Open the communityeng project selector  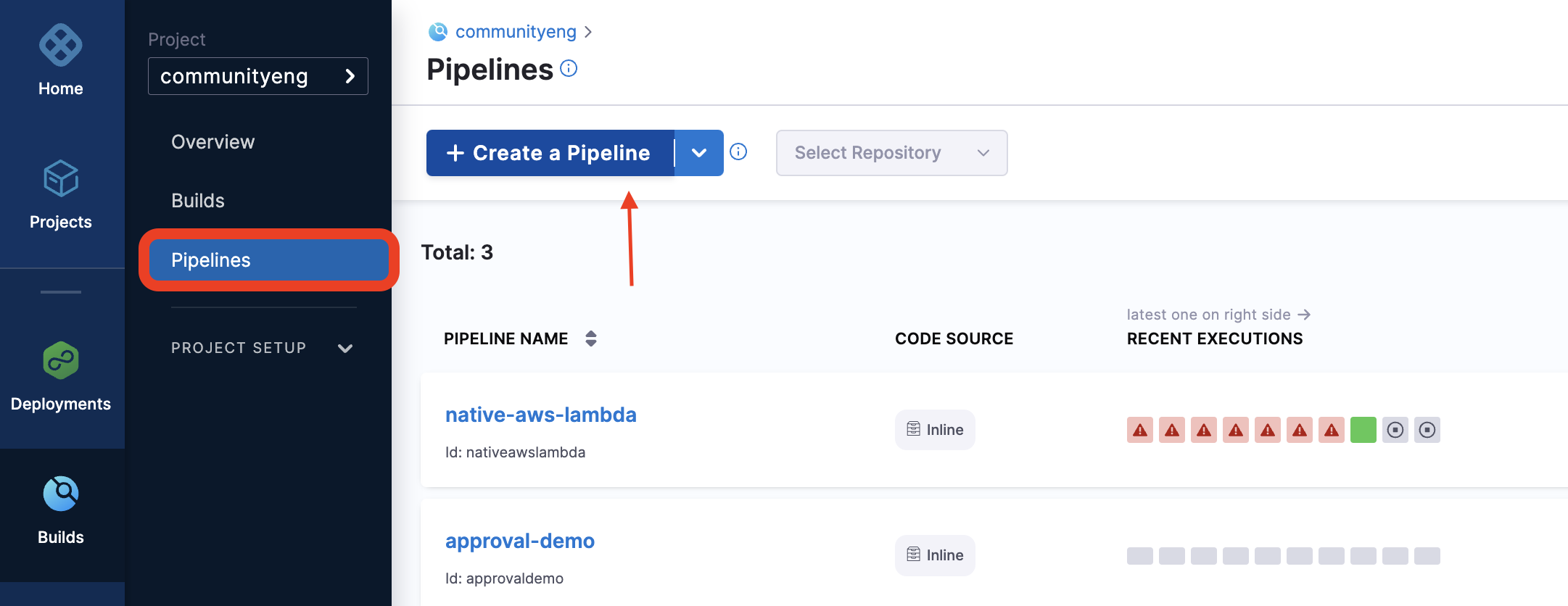point(257,76)
